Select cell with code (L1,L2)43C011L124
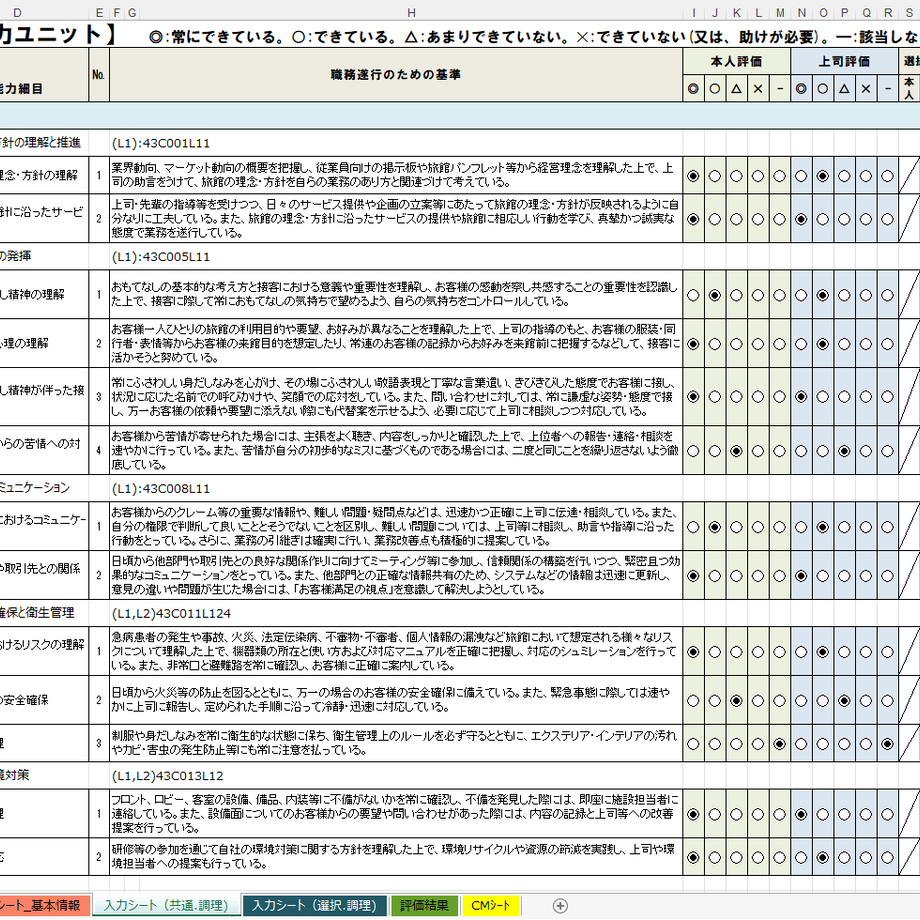Viewport: 920px width, 920px height. click(395, 613)
